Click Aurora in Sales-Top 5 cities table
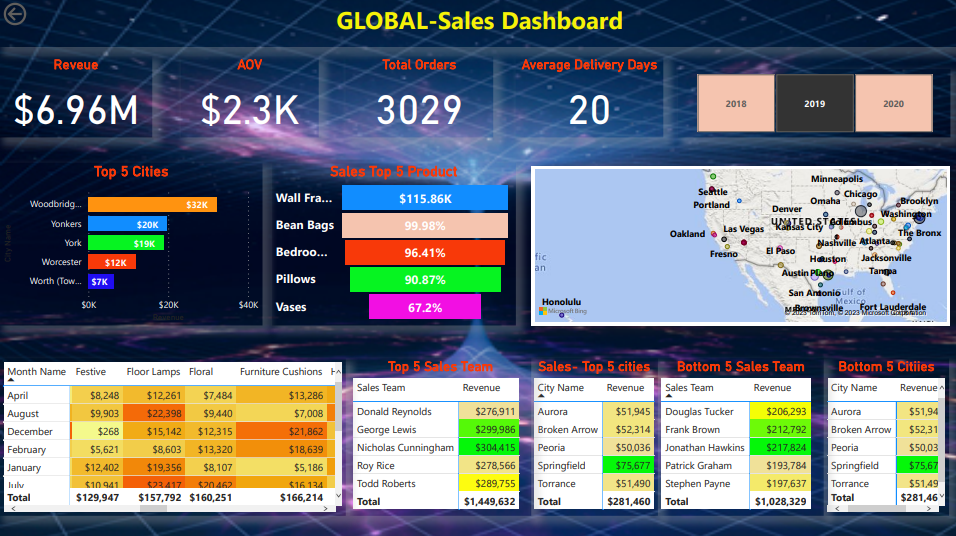 [552, 412]
